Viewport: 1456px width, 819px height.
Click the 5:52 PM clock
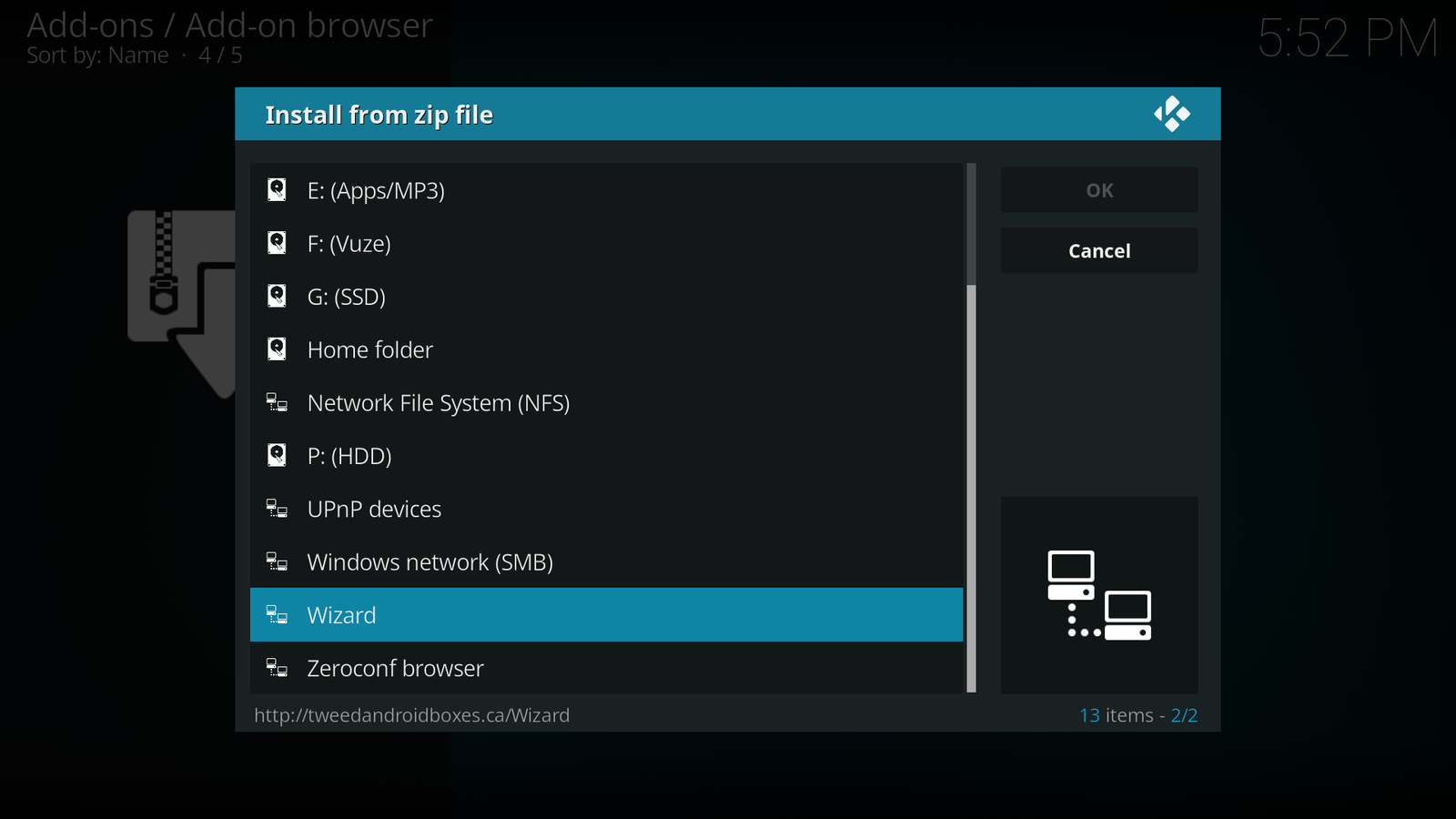coord(1348,38)
